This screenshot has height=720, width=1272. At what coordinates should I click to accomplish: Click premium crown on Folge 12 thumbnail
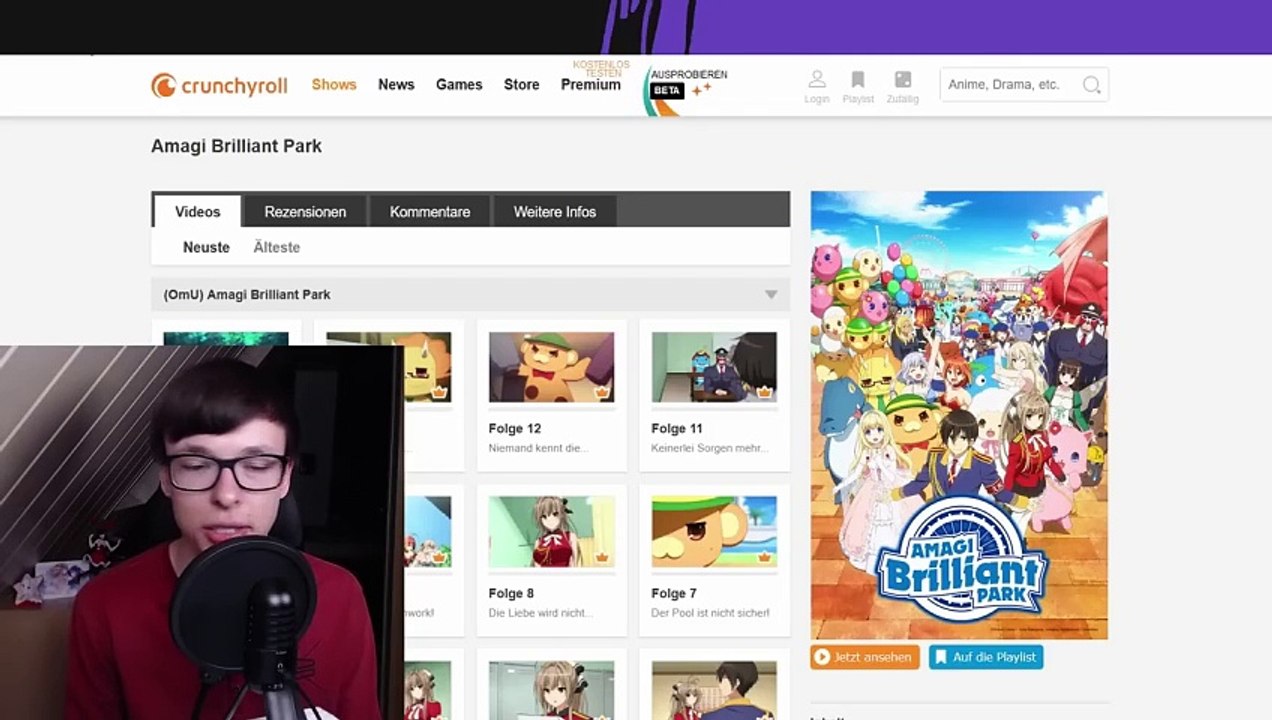601,392
